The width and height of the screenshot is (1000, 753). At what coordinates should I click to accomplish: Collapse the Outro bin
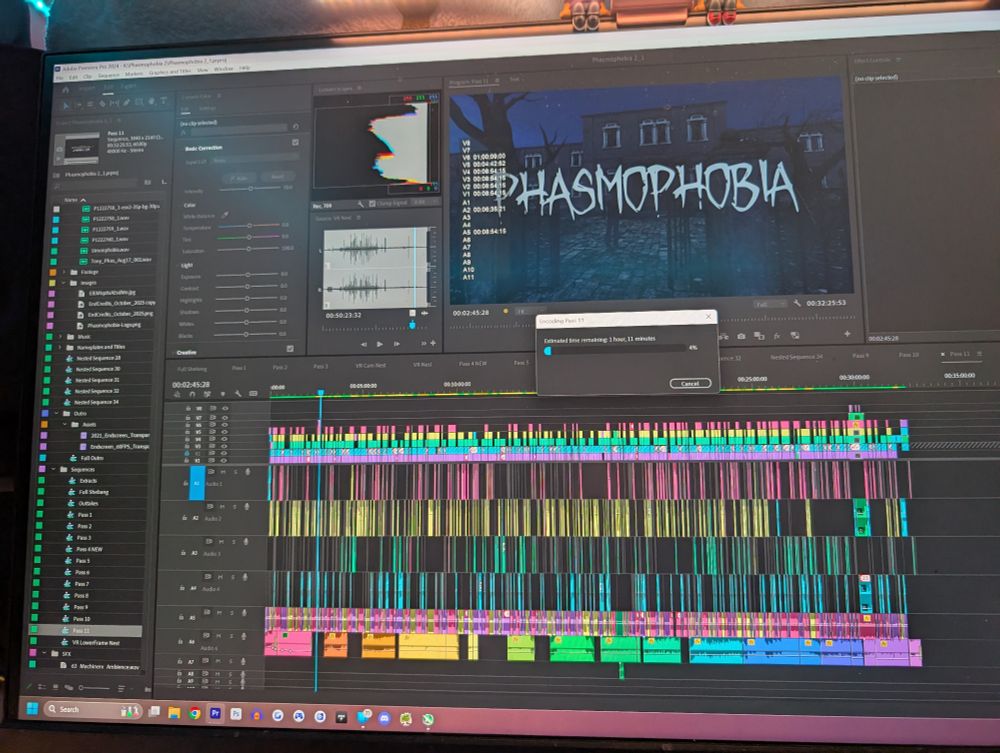(57, 413)
